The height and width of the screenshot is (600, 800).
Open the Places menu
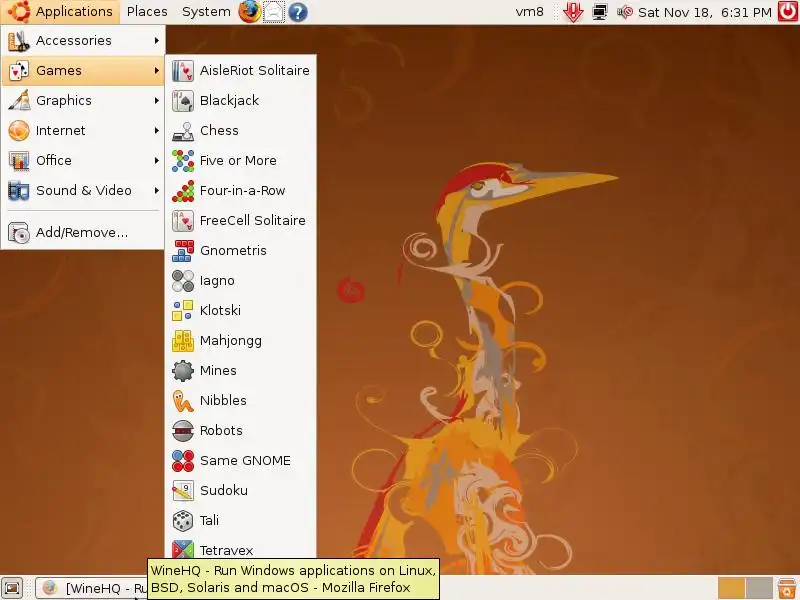[x=147, y=12]
